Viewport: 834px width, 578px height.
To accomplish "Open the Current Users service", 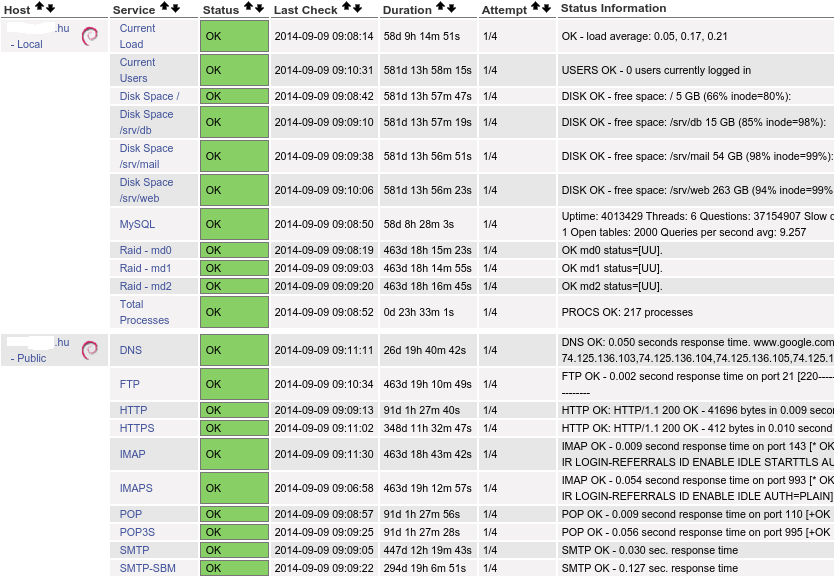I will 137,70.
